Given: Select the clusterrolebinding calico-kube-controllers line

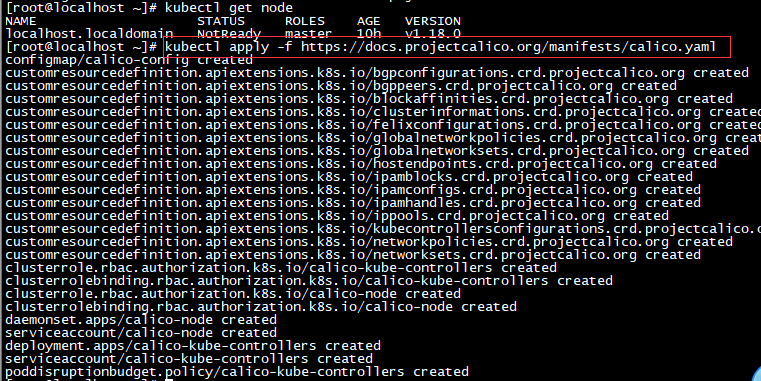Looking at the screenshot, I should tap(309, 281).
